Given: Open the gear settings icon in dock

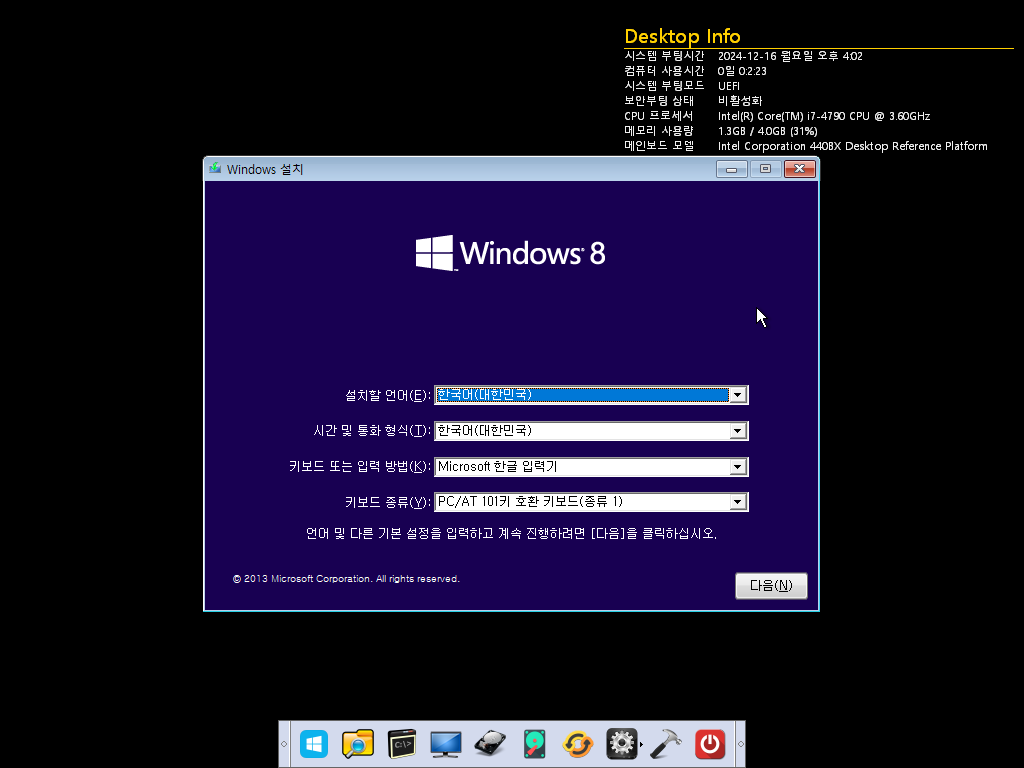Looking at the screenshot, I should click(621, 744).
